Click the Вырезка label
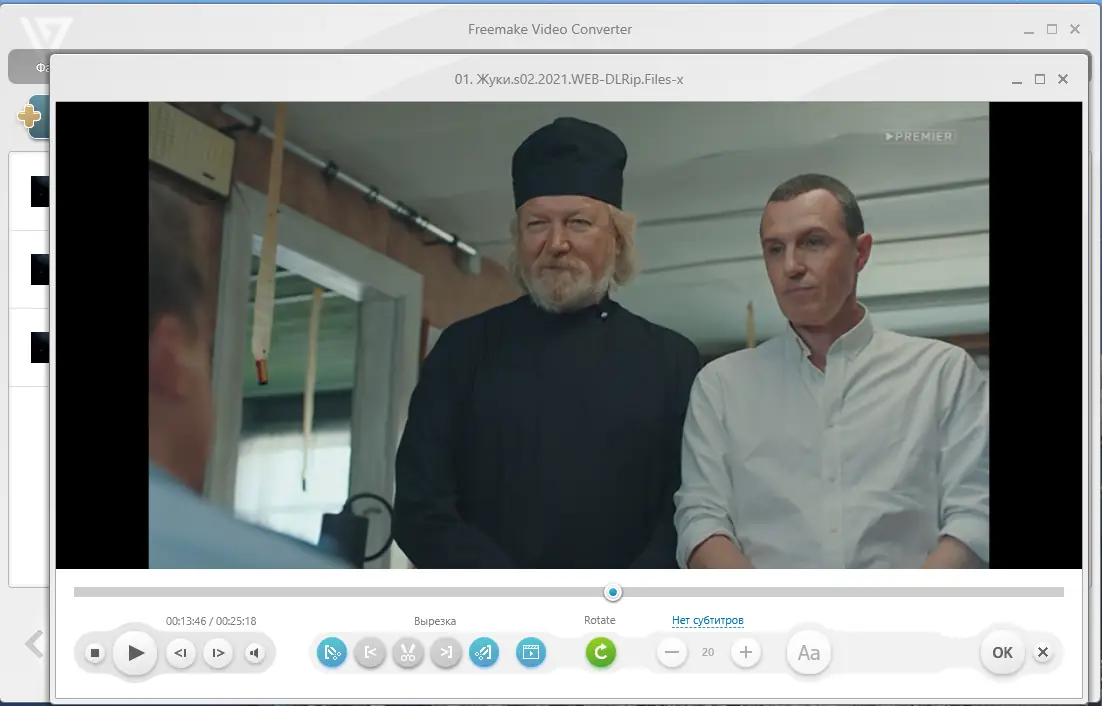Viewport: 1102px width, 706px height. tap(435, 621)
